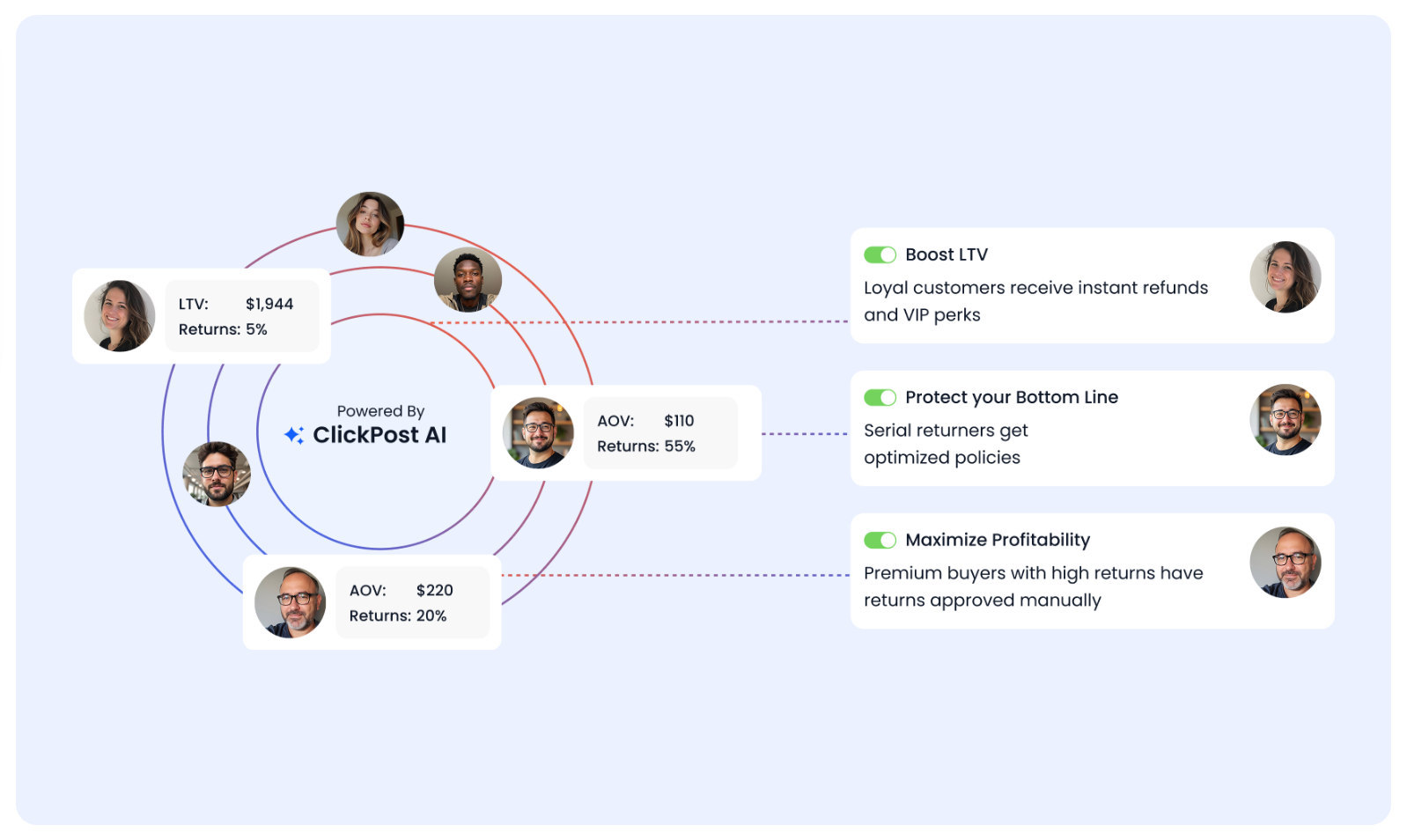Click the avatar beside AOV $110

tap(538, 433)
